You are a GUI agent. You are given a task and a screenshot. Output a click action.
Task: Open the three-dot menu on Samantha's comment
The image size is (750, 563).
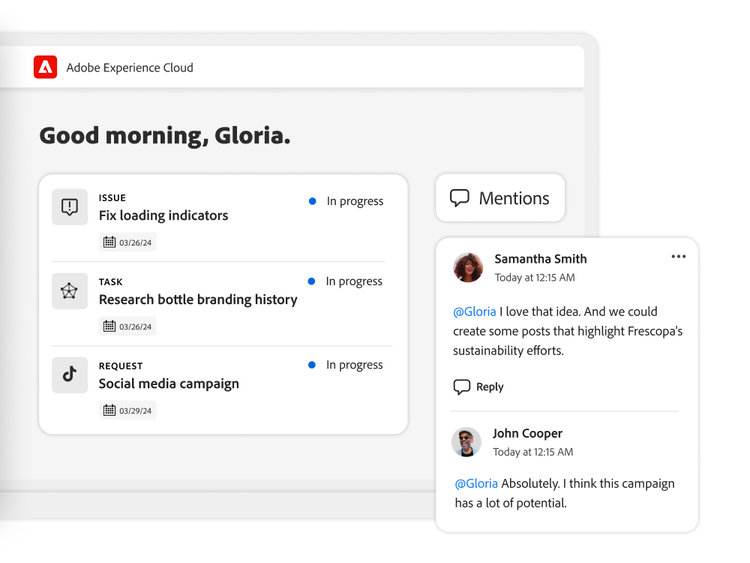point(678,257)
